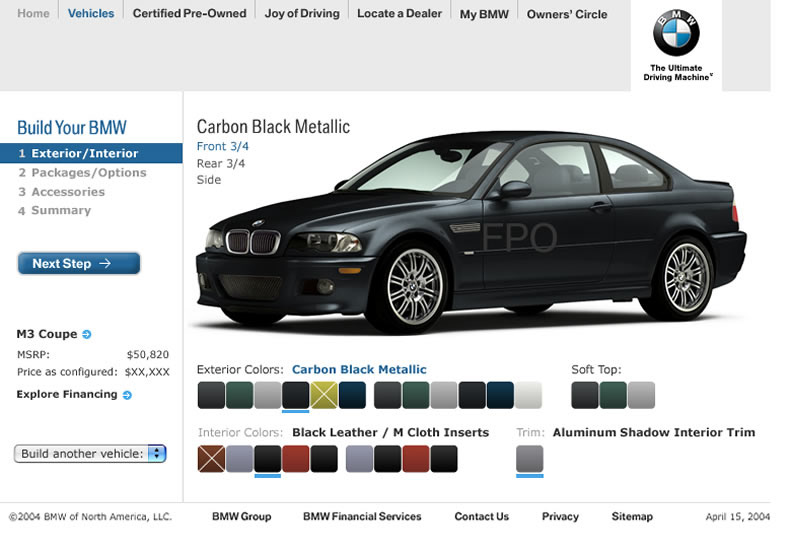
Task: Open the Joy of Driving section
Action: 302,14
